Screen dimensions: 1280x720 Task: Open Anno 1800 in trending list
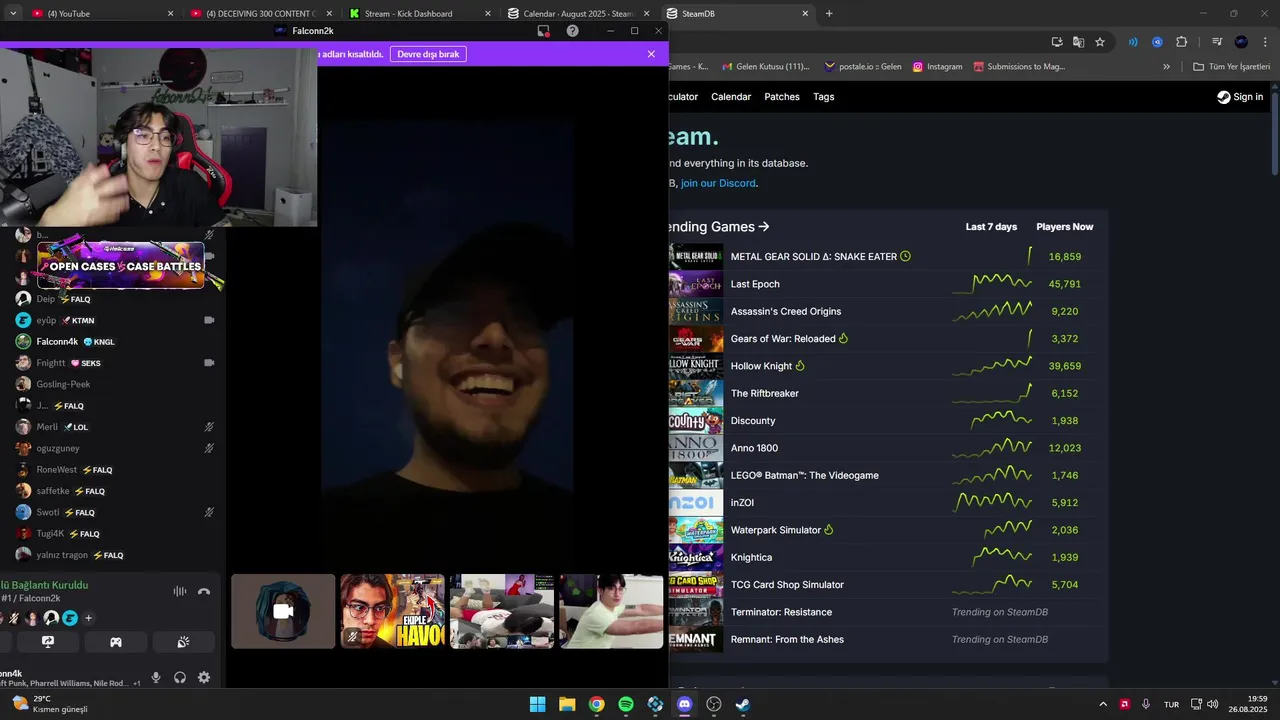coord(754,448)
